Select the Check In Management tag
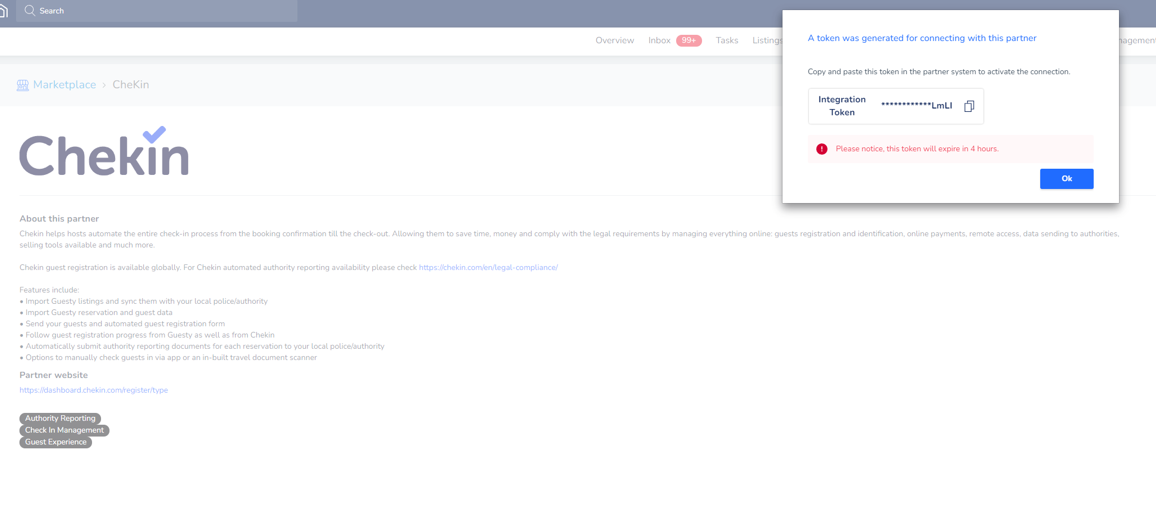Image resolution: width=1156 pixels, height=505 pixels. [64, 430]
